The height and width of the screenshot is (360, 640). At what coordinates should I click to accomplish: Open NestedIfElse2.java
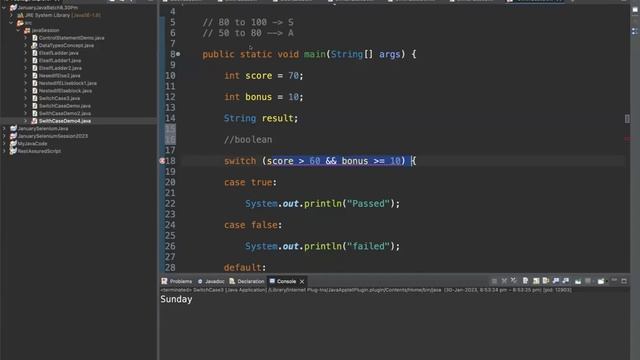click(x=59, y=76)
